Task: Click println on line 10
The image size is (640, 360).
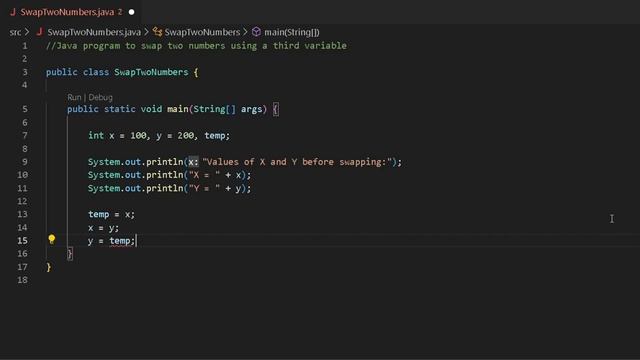Action: point(164,175)
